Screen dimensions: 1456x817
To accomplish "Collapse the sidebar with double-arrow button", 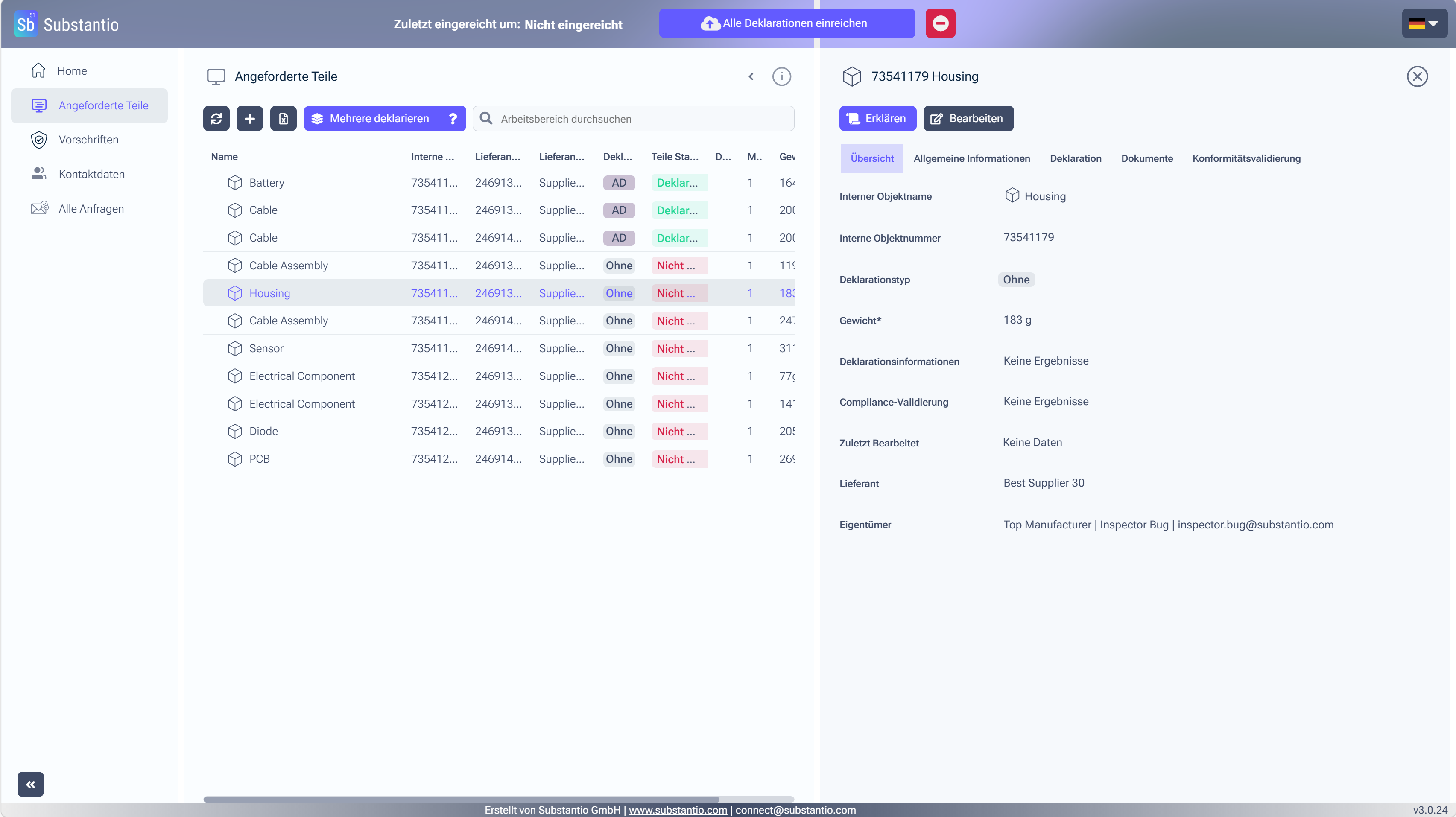I will [x=30, y=784].
